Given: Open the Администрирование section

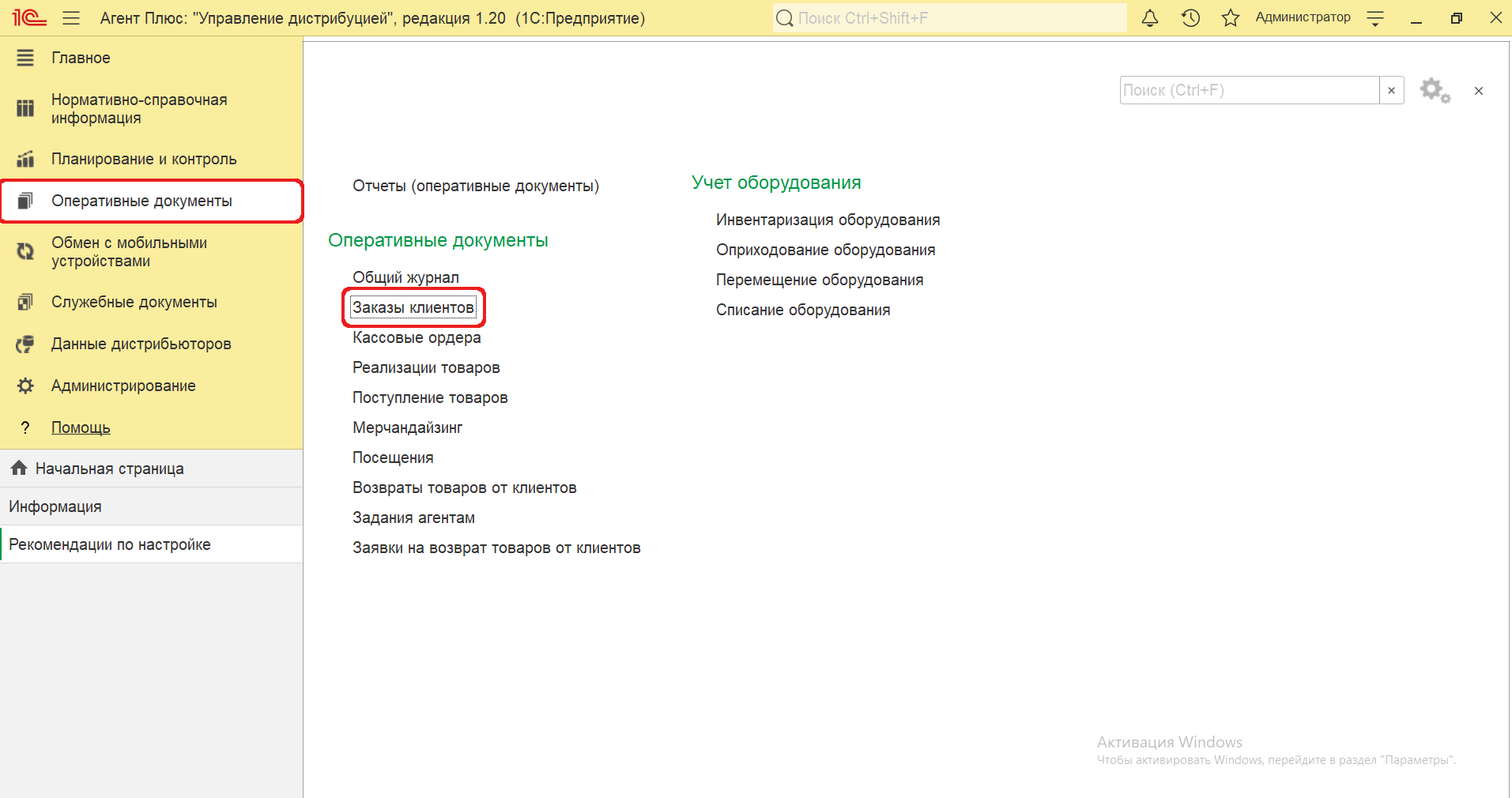Looking at the screenshot, I should 123,386.
